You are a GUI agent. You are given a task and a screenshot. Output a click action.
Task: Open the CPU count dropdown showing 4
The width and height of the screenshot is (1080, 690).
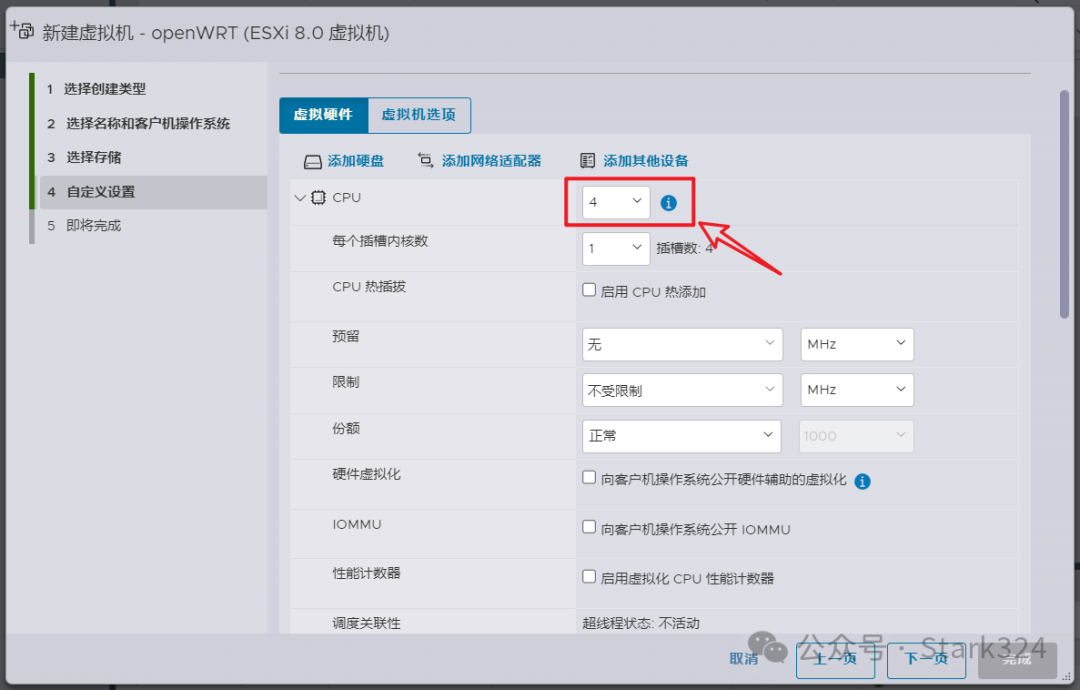tap(614, 201)
